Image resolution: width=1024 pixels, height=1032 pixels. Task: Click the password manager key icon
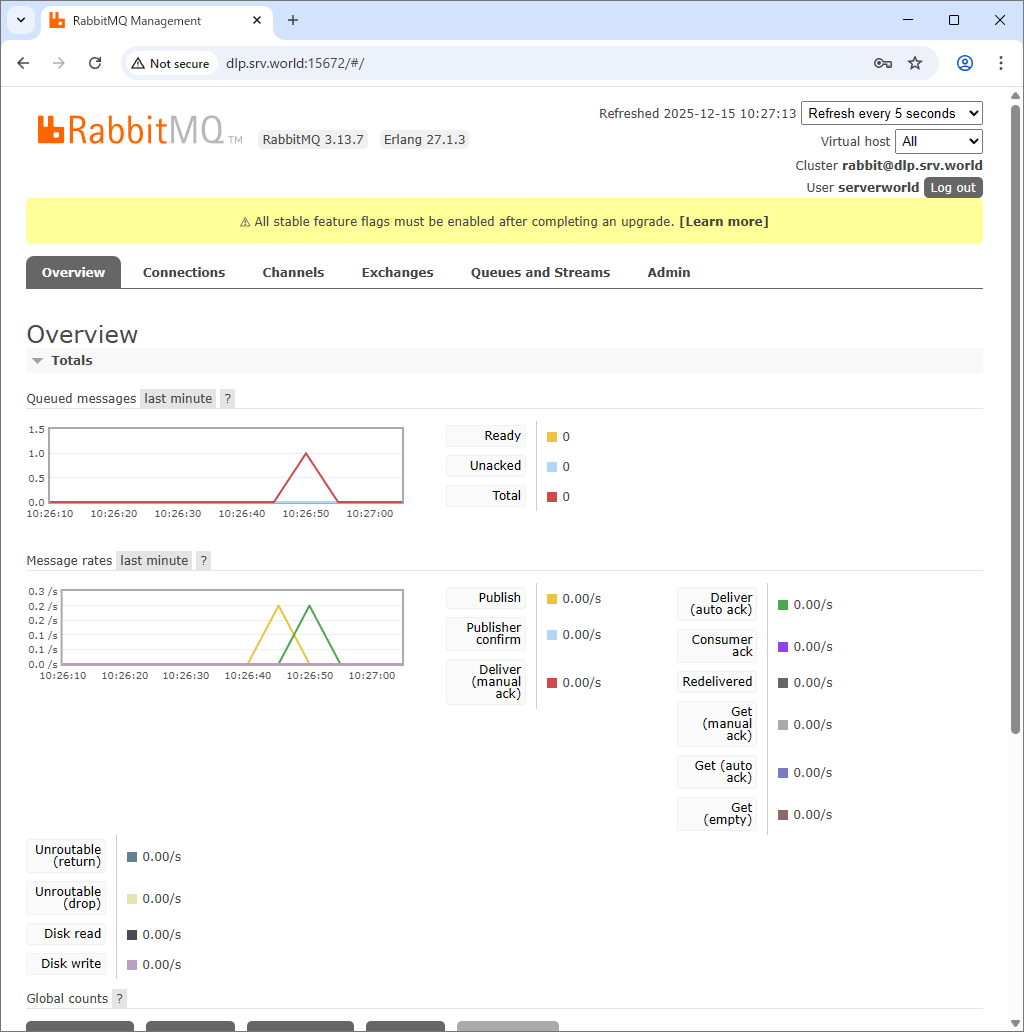tap(883, 62)
